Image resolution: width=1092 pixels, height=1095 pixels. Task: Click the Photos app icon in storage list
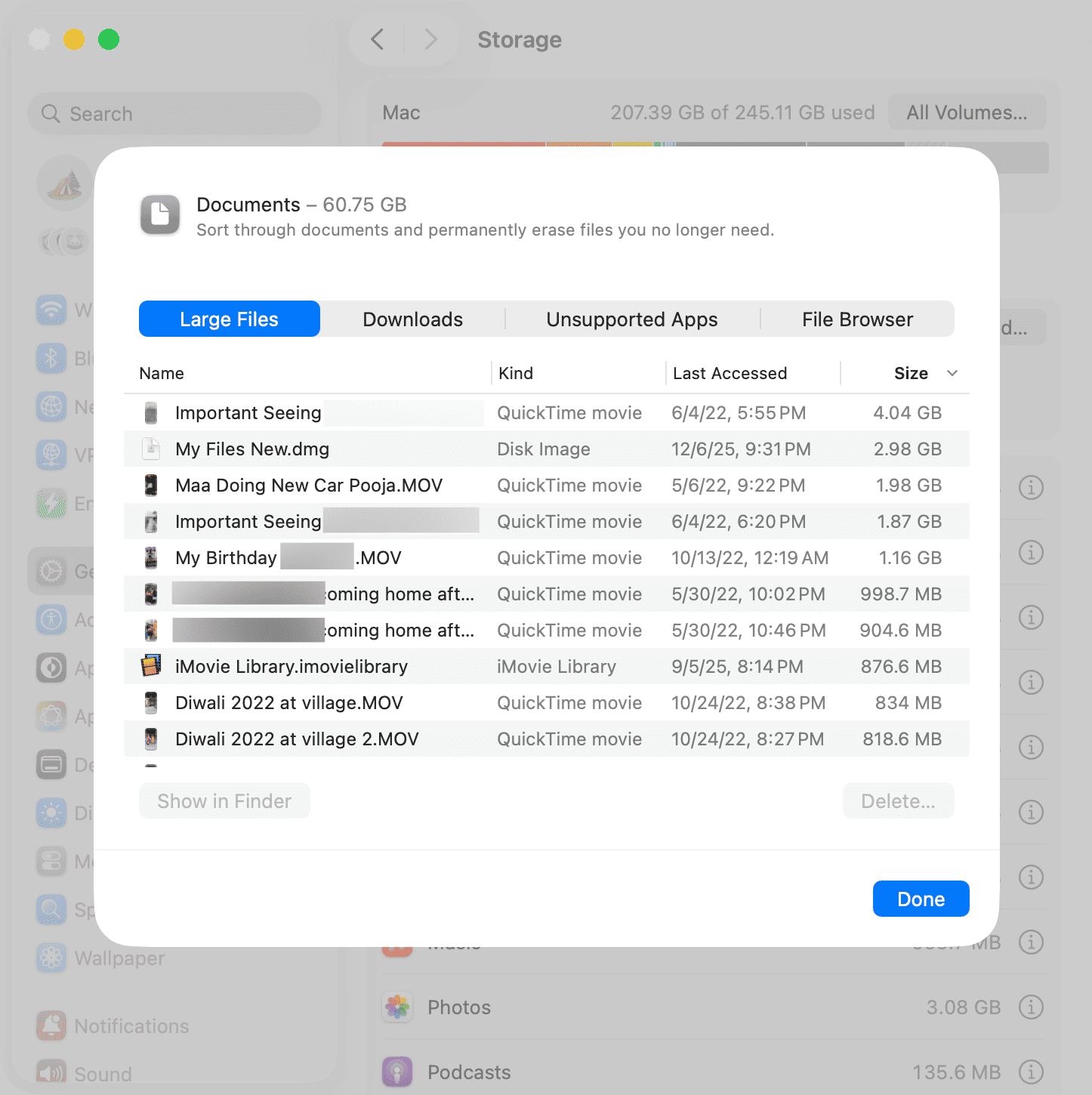(397, 1007)
